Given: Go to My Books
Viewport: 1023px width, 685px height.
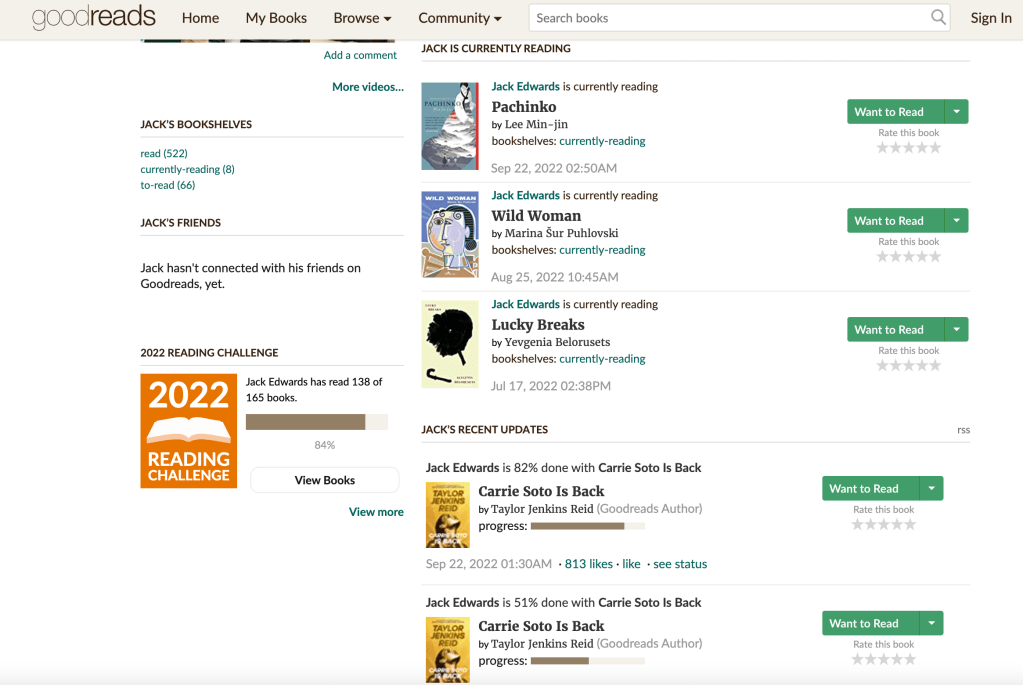Looking at the screenshot, I should point(276,18).
